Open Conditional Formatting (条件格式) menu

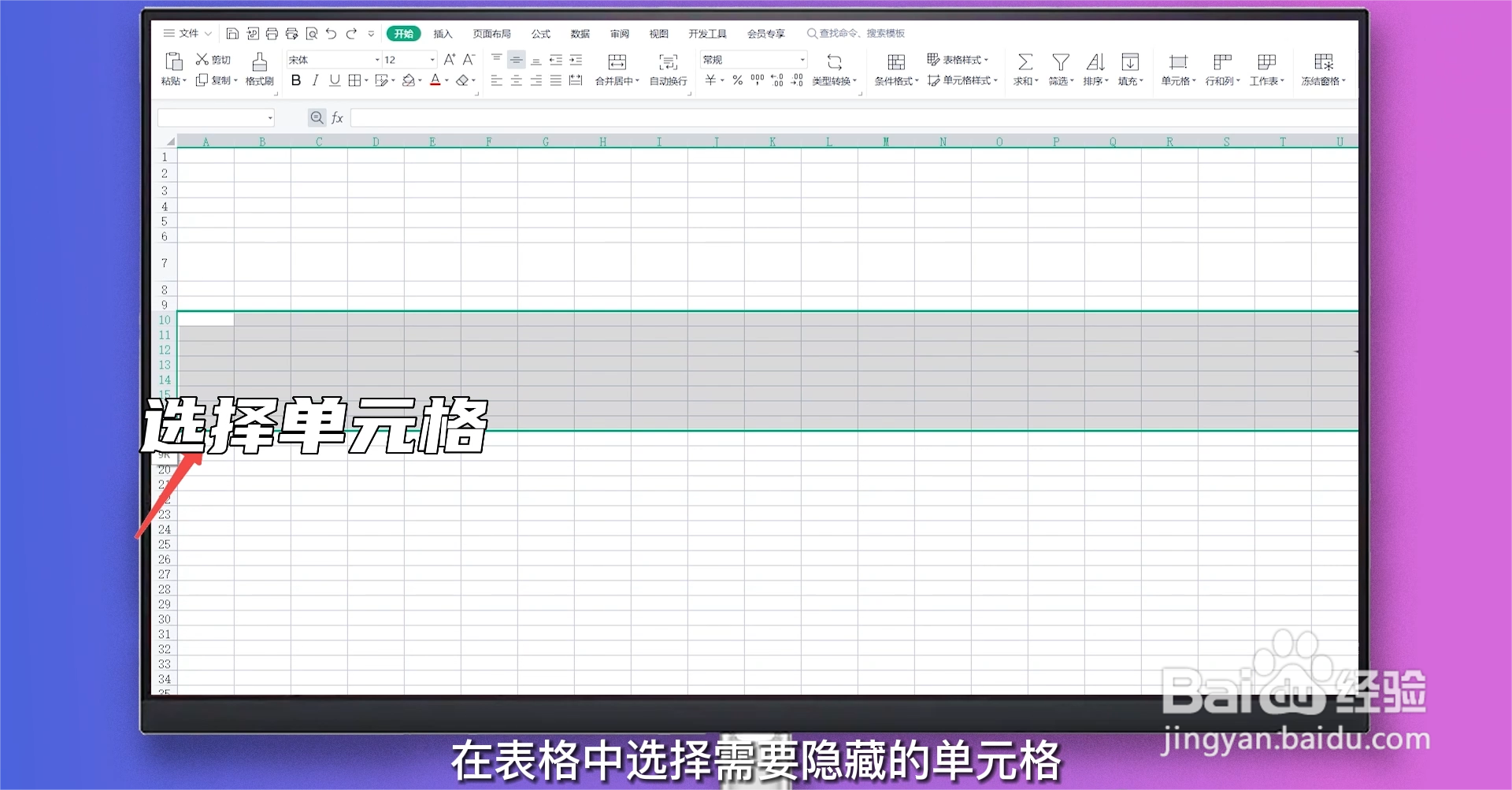[896, 69]
